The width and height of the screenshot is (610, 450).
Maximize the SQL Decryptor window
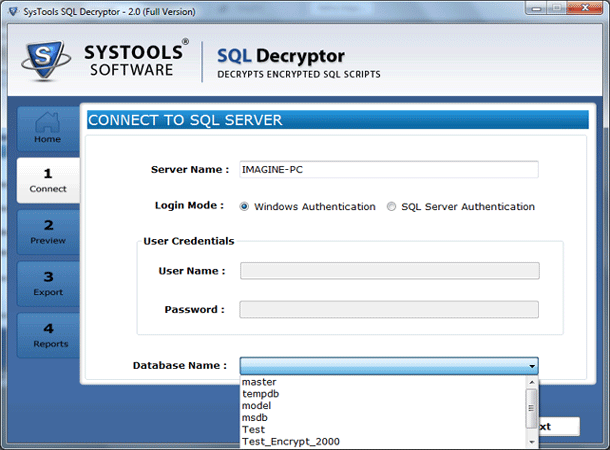click(x=557, y=8)
